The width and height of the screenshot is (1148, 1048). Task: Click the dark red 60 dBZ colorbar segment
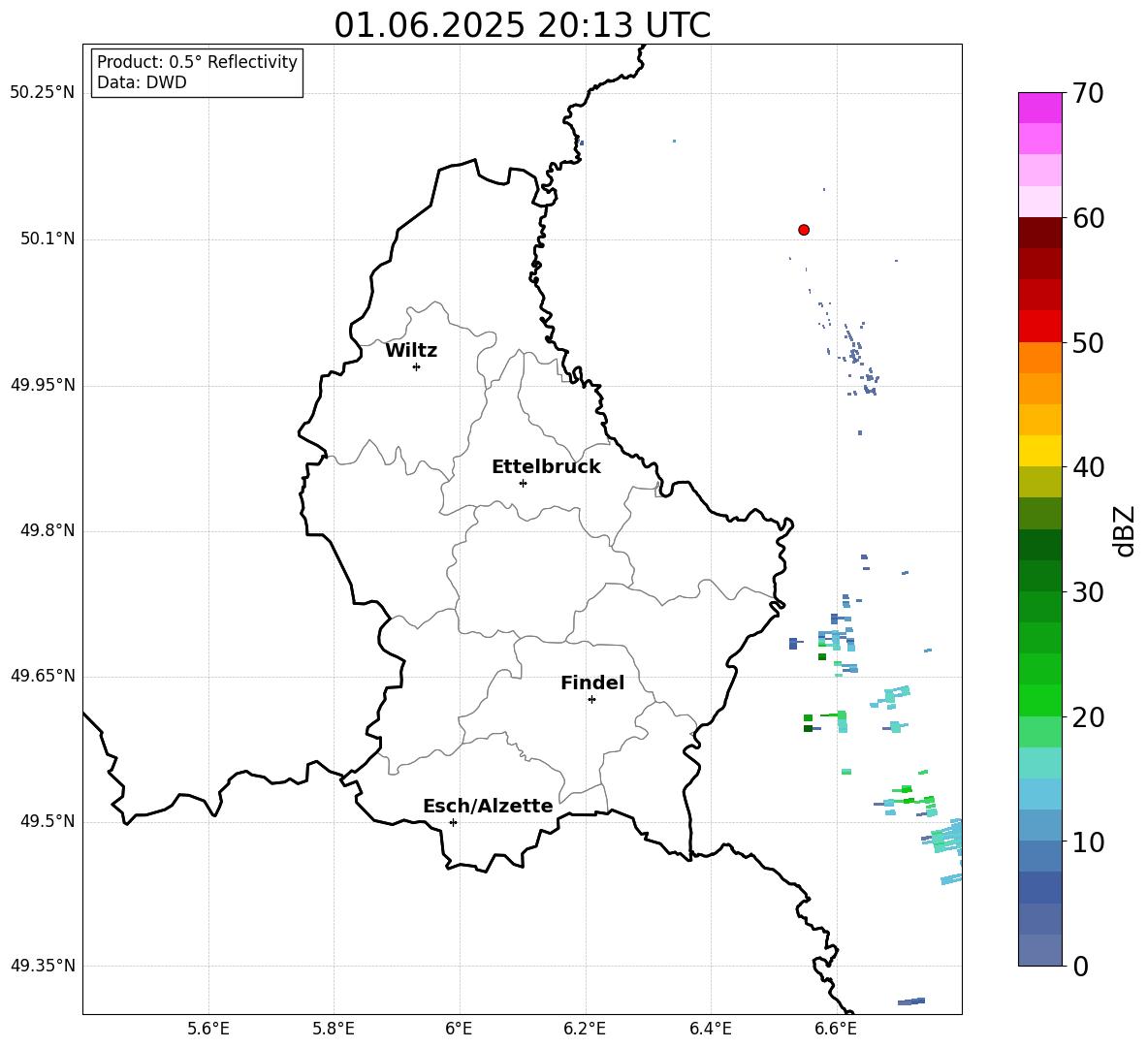coord(1039,233)
